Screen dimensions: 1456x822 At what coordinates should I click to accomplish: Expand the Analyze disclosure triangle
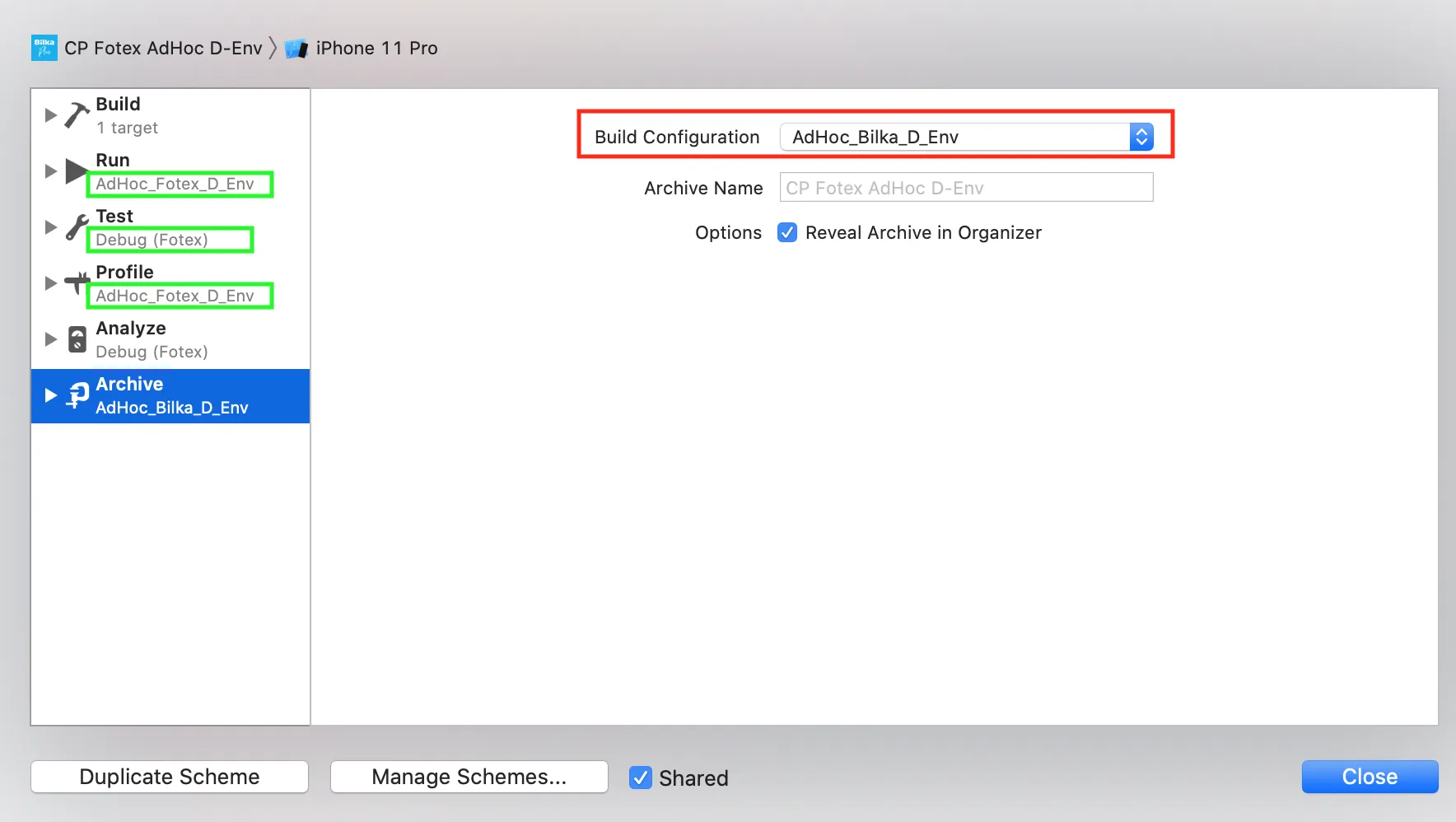[x=50, y=339]
